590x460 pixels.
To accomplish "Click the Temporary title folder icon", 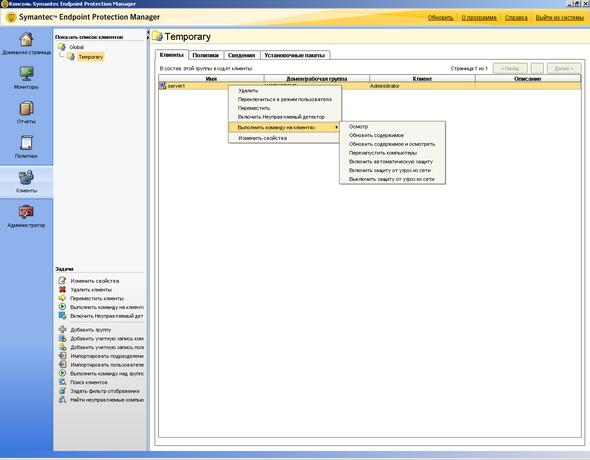I will [x=157, y=36].
